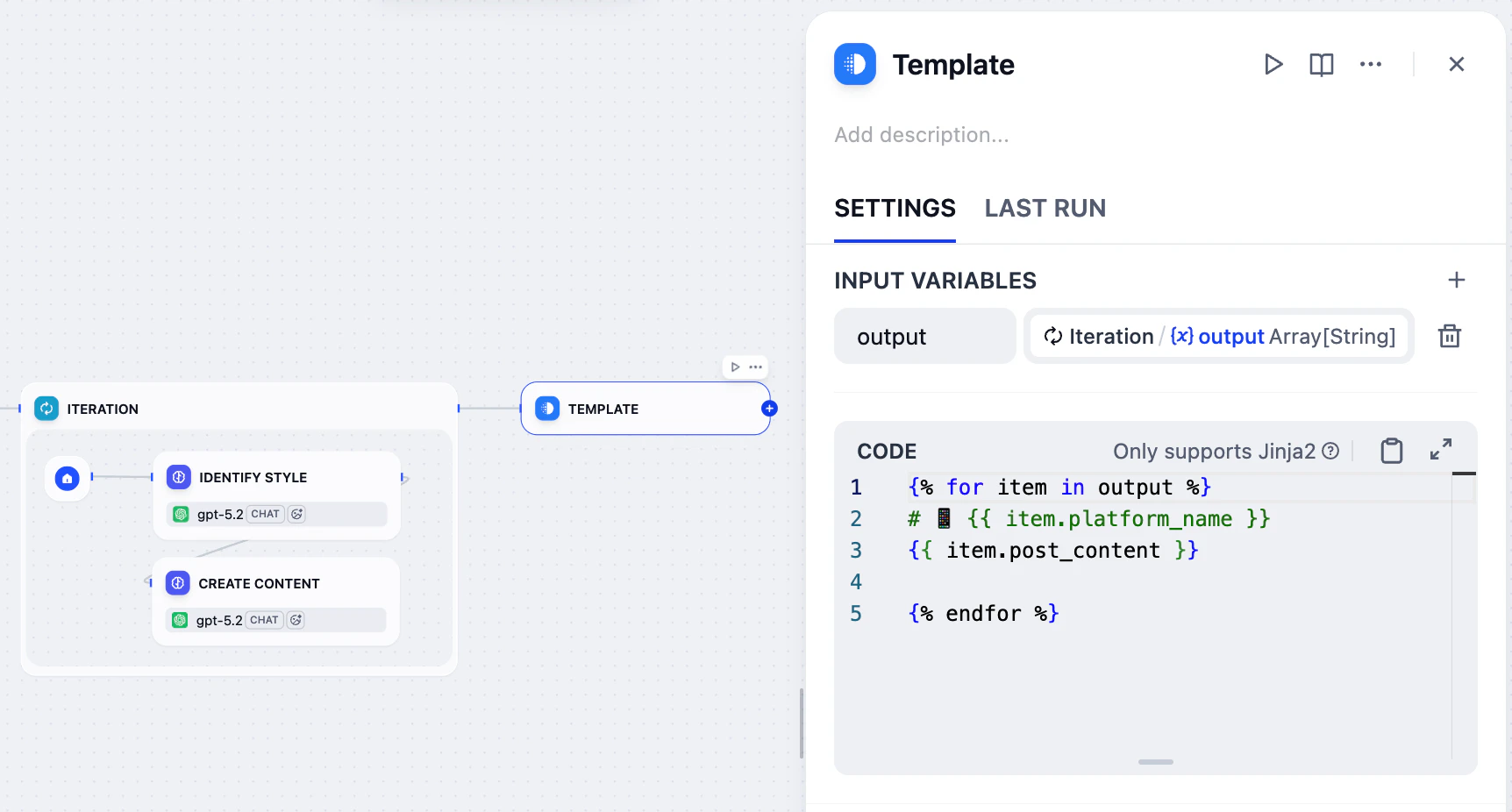This screenshot has width=1512, height=812.
Task: Click retry icon beside gpt-5.2 in CREATE CONTENT
Action: (296, 619)
